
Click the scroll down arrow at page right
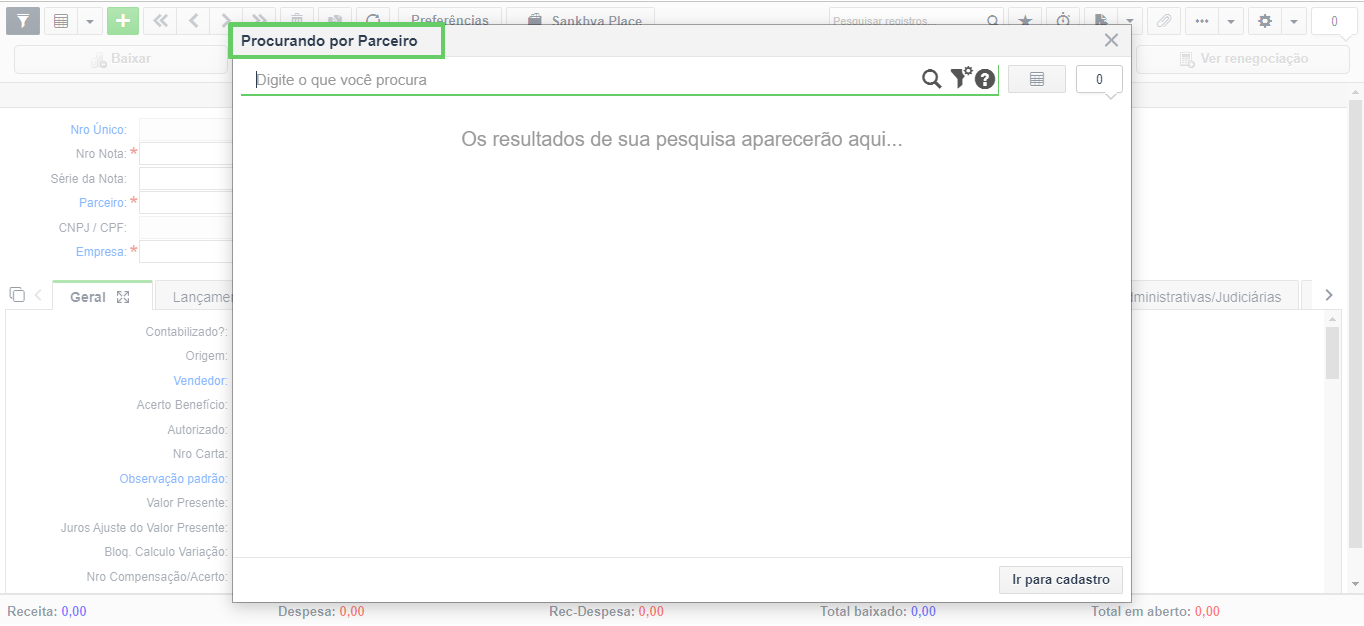pos(1356,583)
